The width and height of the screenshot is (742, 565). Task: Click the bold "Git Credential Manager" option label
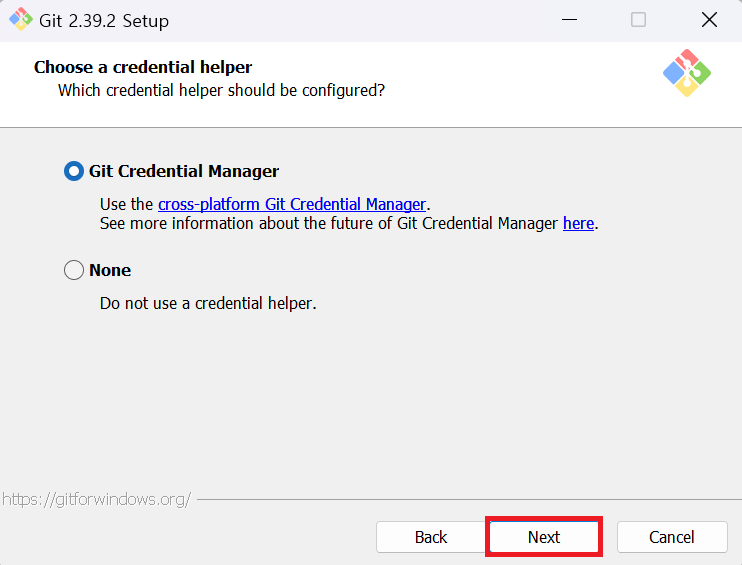coord(184,171)
